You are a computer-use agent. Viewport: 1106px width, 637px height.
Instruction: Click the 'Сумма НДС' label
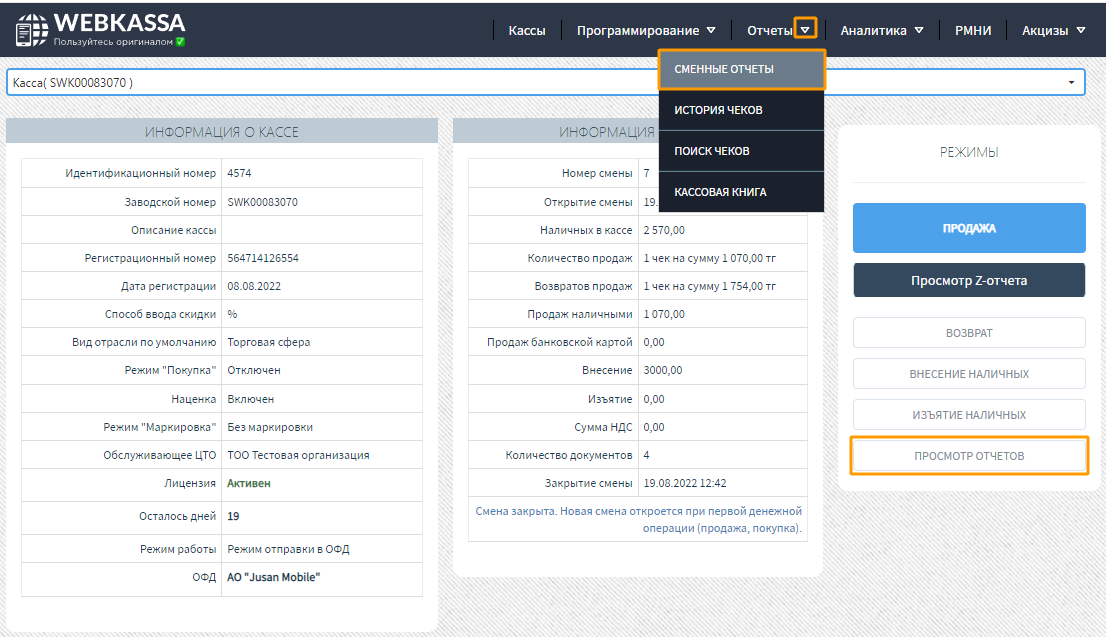tap(603, 427)
